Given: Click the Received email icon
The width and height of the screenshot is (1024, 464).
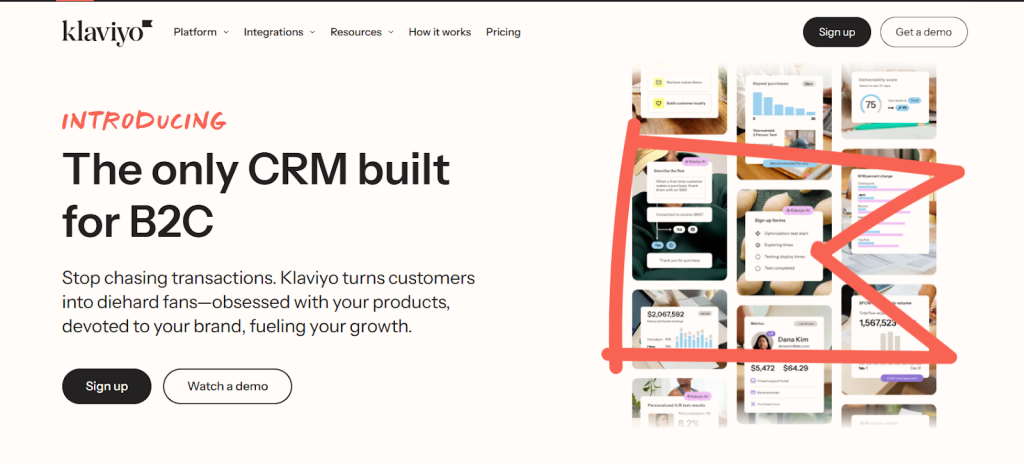Looking at the screenshot, I should coord(753,392).
